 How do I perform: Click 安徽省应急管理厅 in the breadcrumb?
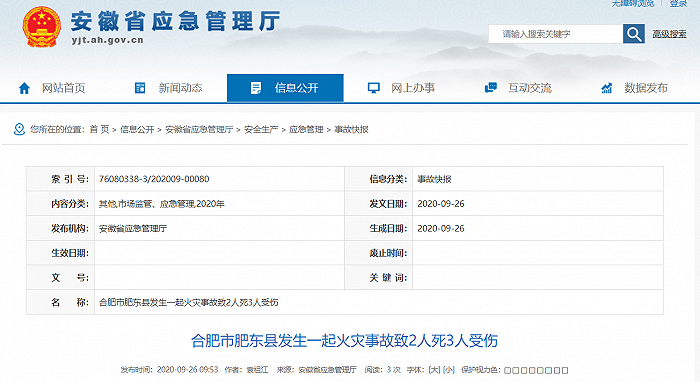click(199, 129)
